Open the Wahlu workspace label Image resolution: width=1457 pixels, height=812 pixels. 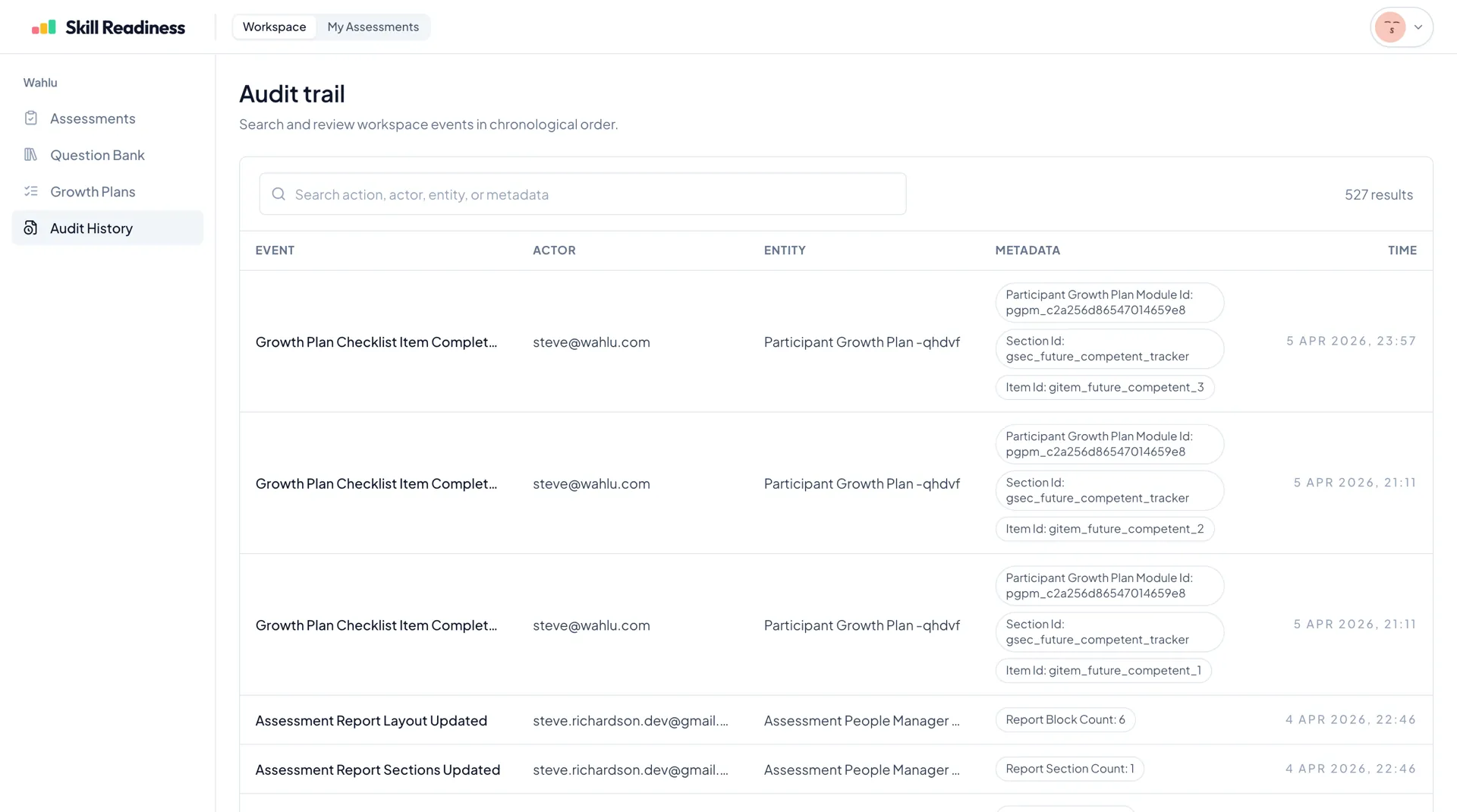coord(40,82)
